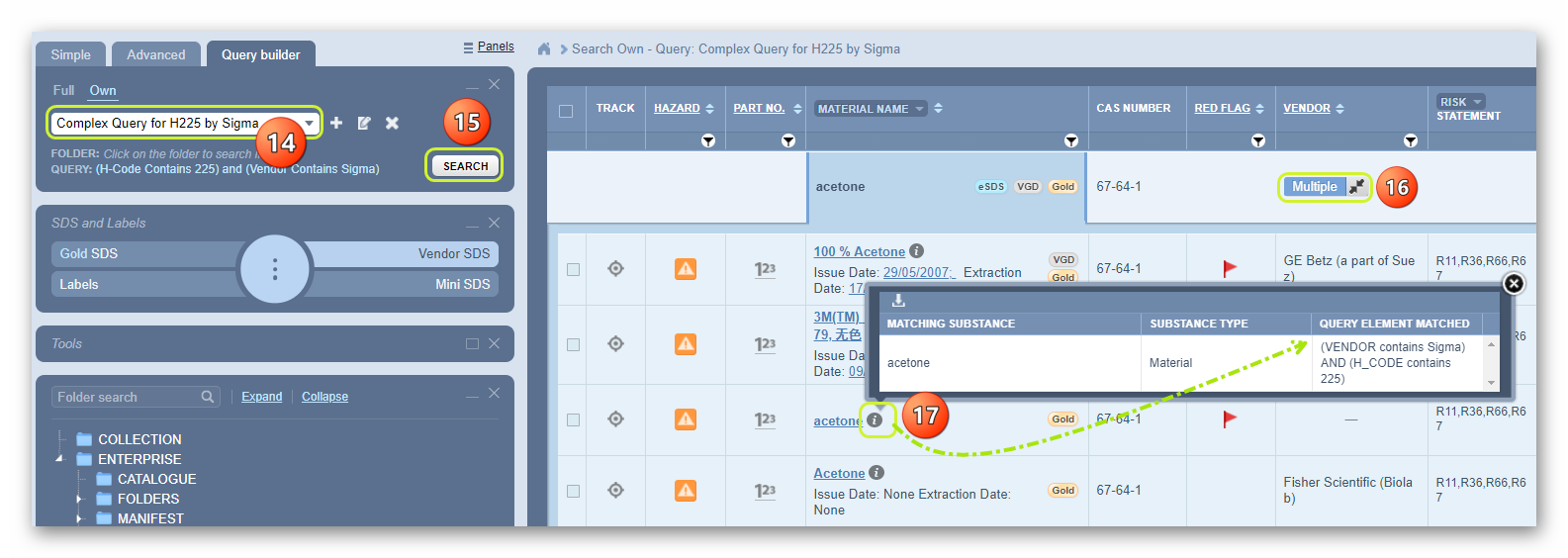Click the Expand folder tree link
The width and height of the screenshot is (1568, 558).
262,397
